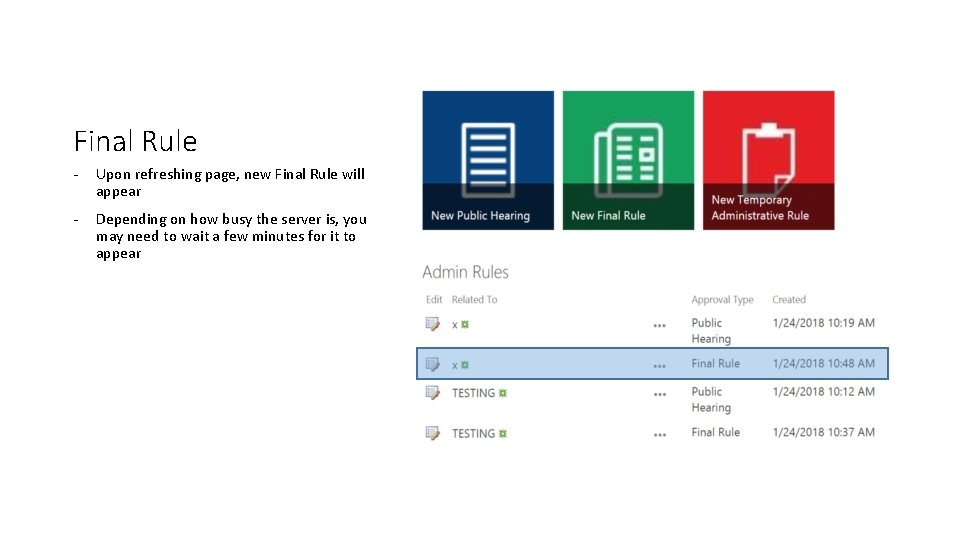This screenshot has height=540, width=960.
Task: Edit the TESTING 10:37 AM row
Action: point(432,433)
